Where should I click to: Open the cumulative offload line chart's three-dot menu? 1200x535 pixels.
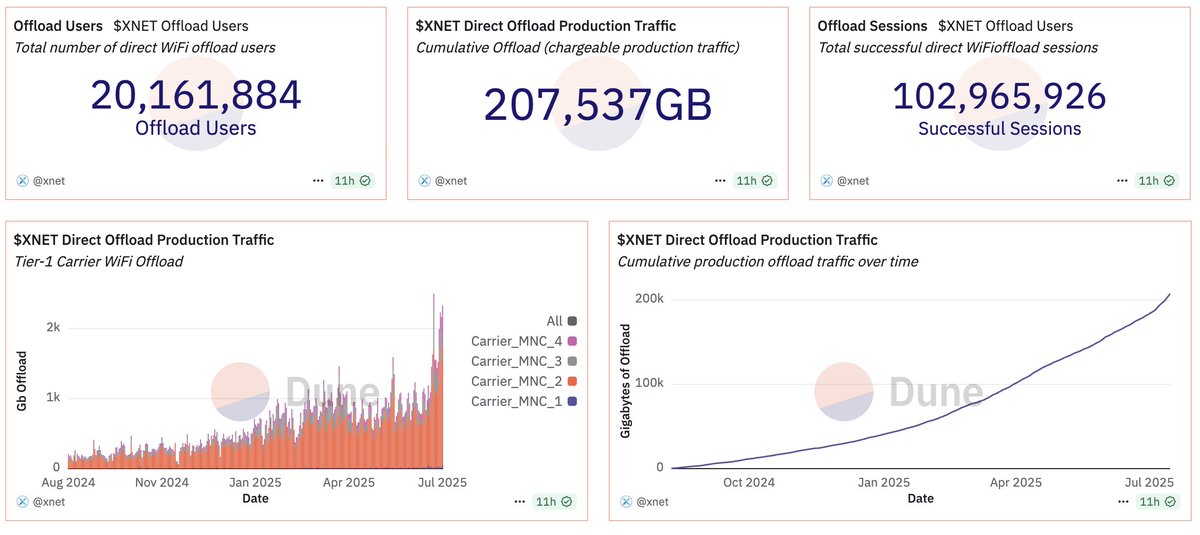pyautogui.click(x=1122, y=501)
